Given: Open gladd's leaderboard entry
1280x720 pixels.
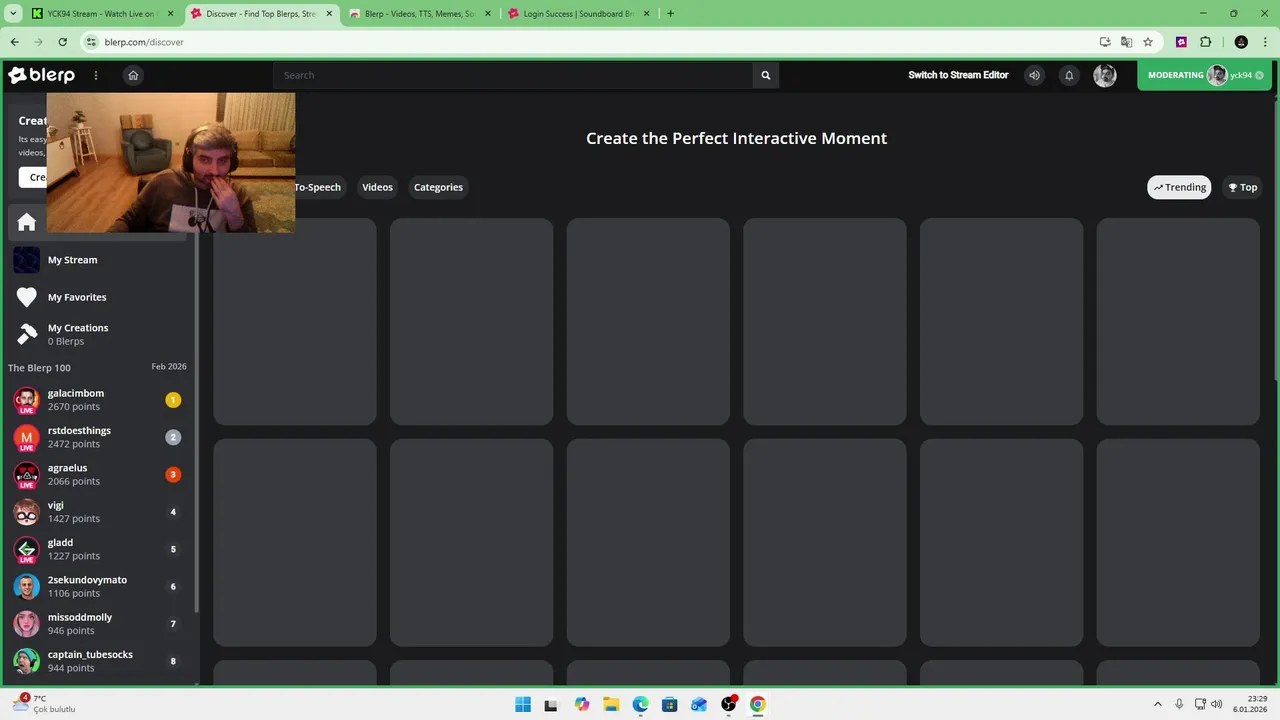Looking at the screenshot, I should (98, 549).
